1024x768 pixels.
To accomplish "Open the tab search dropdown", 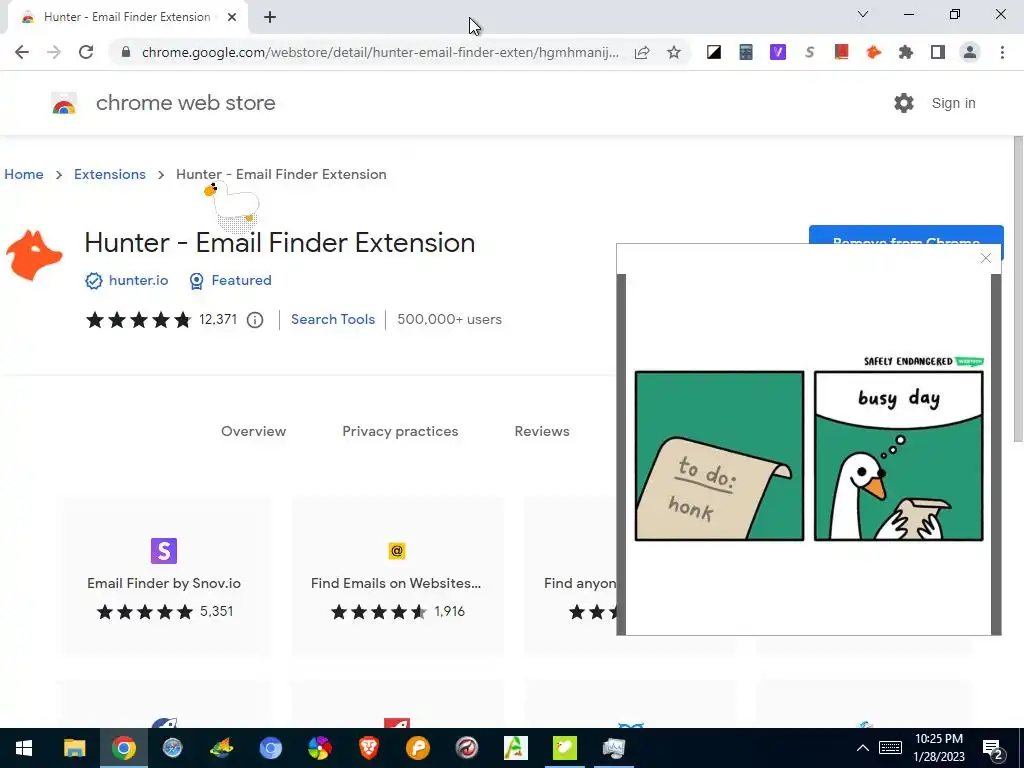I will 863,14.
